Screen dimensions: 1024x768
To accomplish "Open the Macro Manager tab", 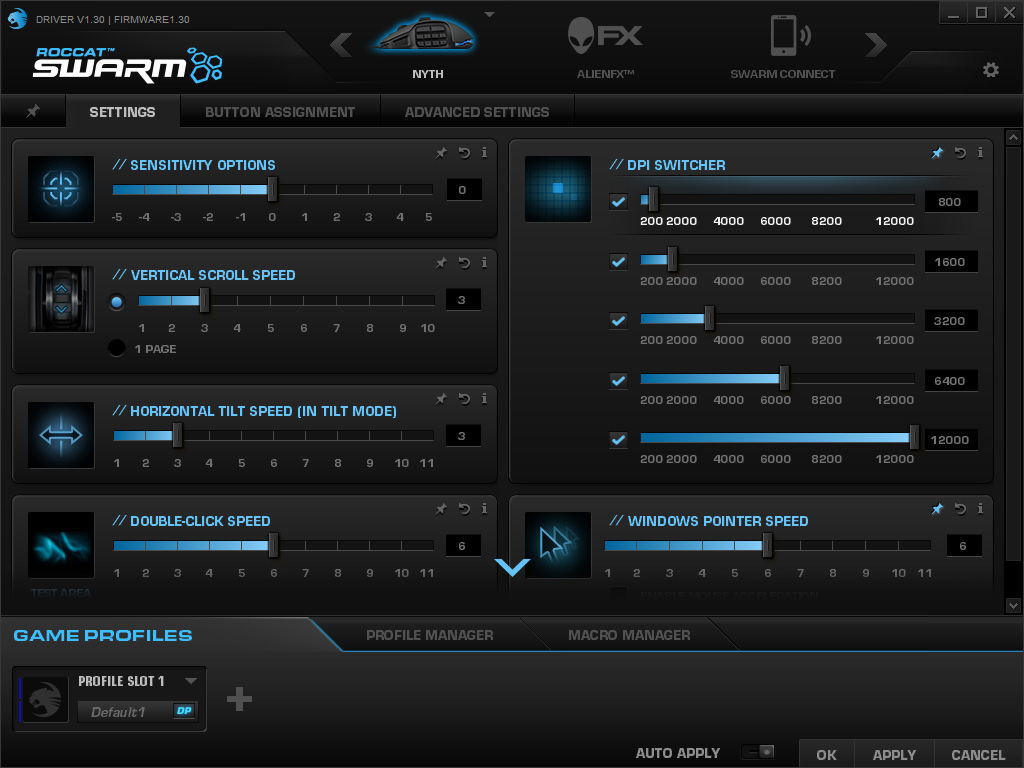I will 629,635.
